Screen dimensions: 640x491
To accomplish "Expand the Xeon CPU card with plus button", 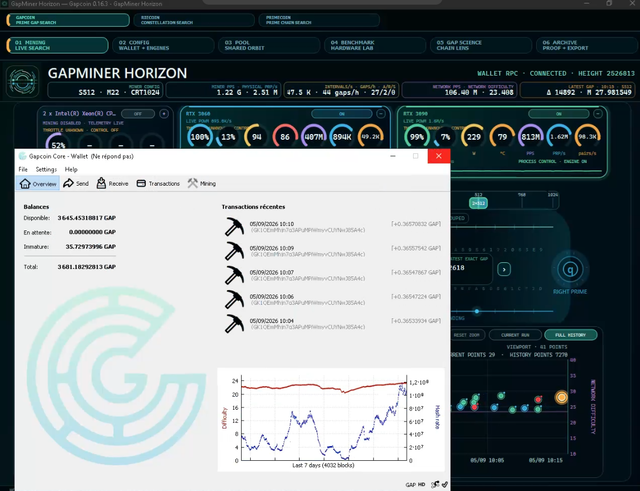I will click(x=164, y=114).
